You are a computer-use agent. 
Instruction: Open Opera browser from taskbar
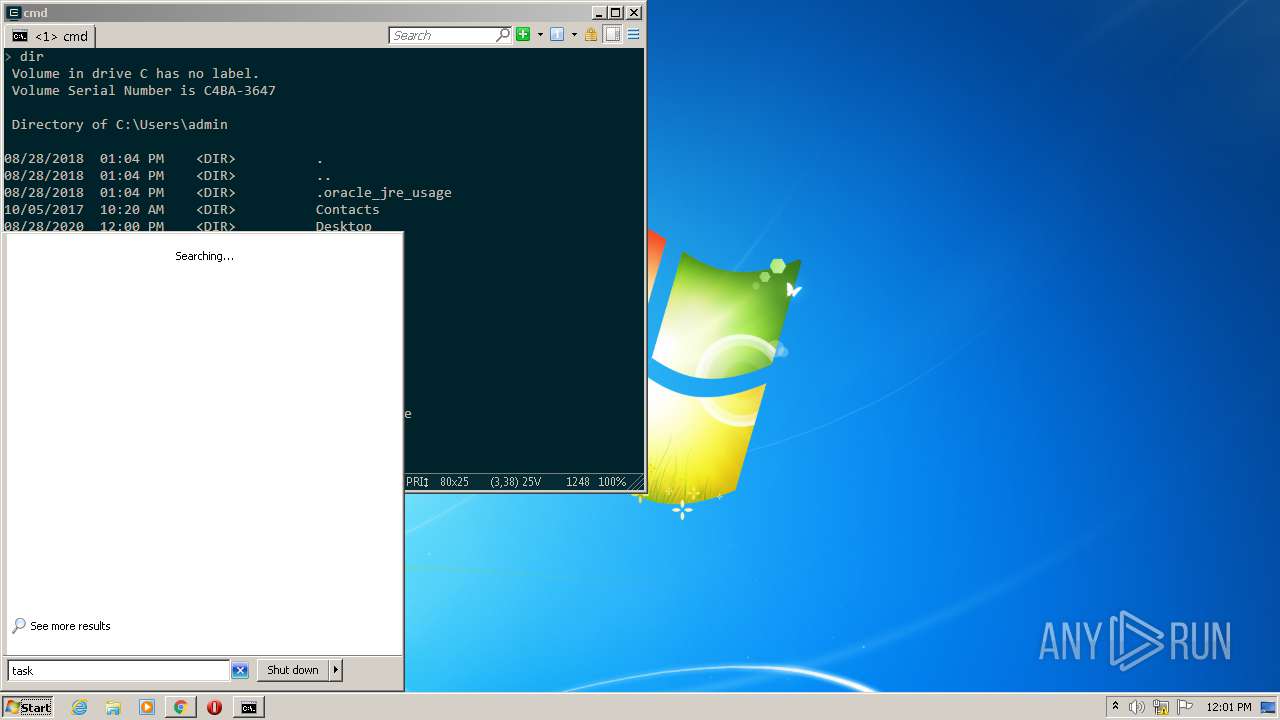[x=214, y=707]
